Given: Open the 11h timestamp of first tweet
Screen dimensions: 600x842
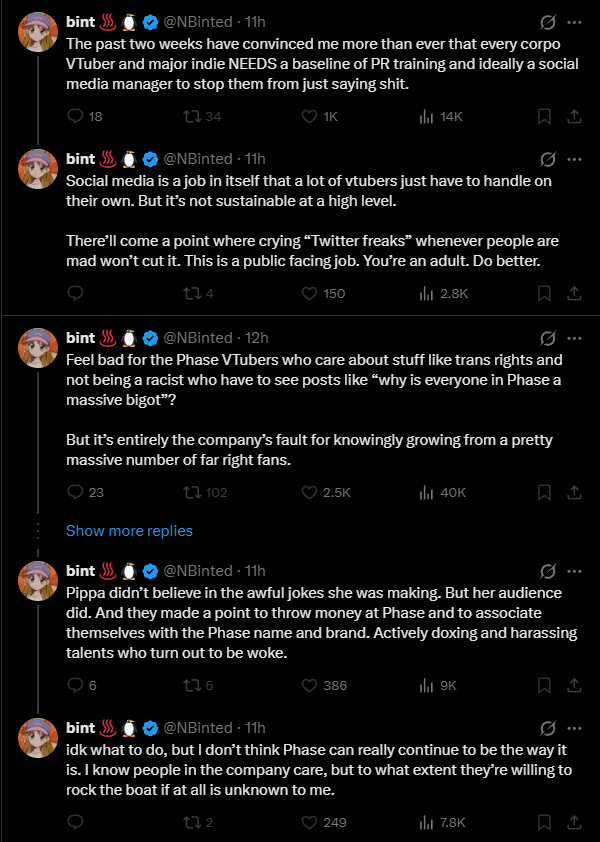Looking at the screenshot, I should click(x=255, y=22).
